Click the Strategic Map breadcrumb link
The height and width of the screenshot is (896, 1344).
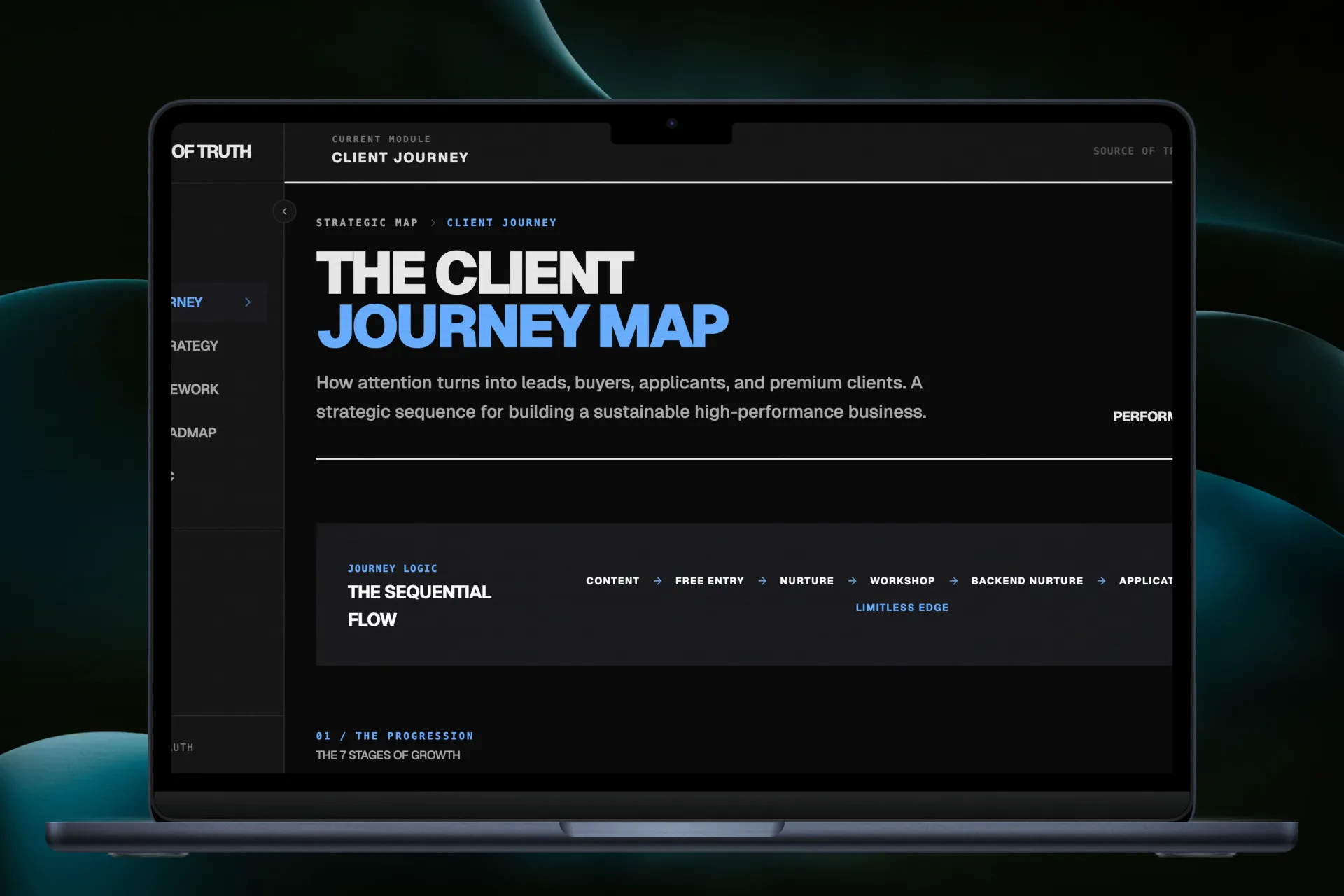[x=367, y=223]
